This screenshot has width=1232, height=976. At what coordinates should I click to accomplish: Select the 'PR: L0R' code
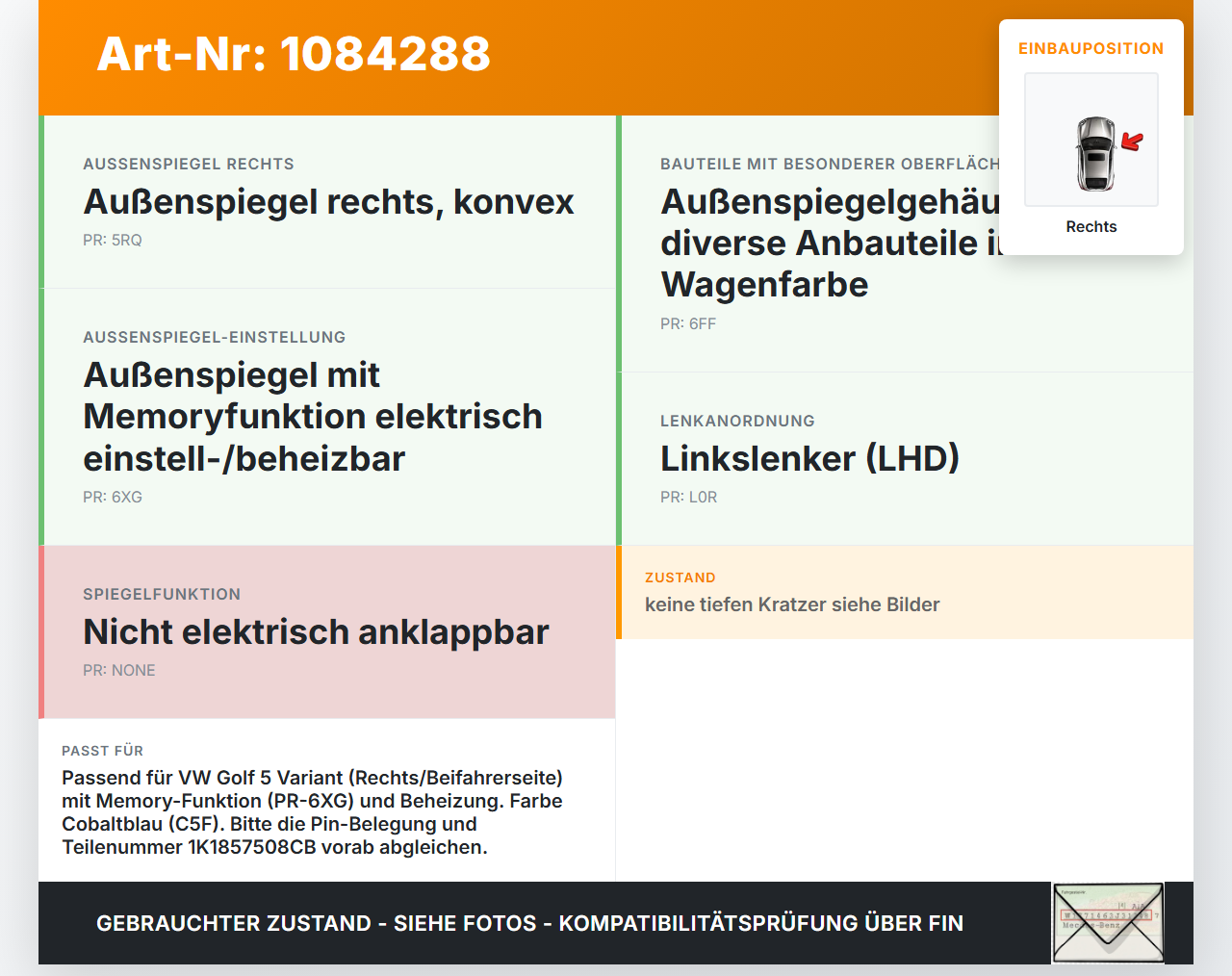click(x=689, y=498)
